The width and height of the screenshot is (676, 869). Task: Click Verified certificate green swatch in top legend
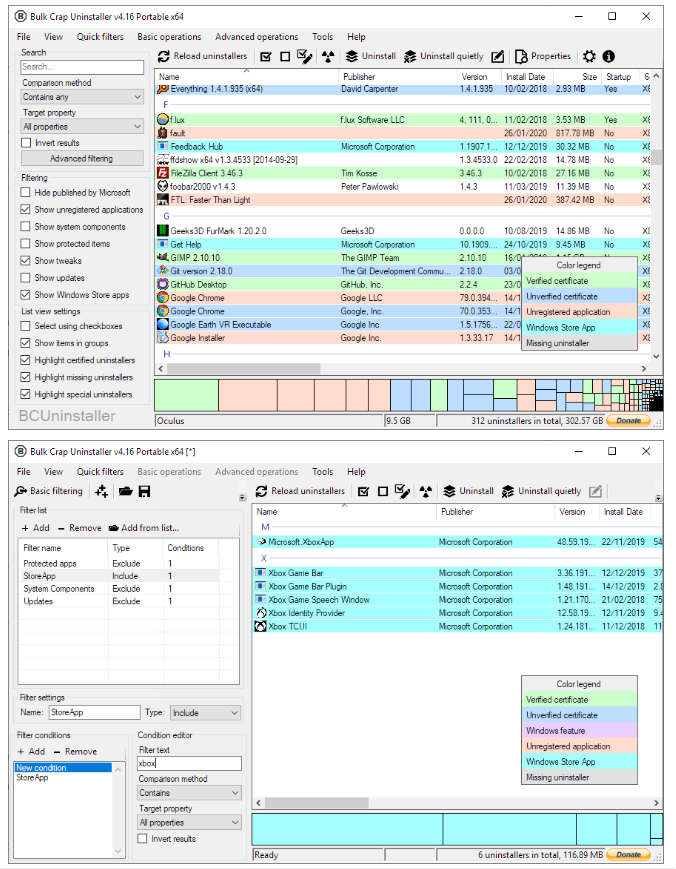[x=579, y=281]
